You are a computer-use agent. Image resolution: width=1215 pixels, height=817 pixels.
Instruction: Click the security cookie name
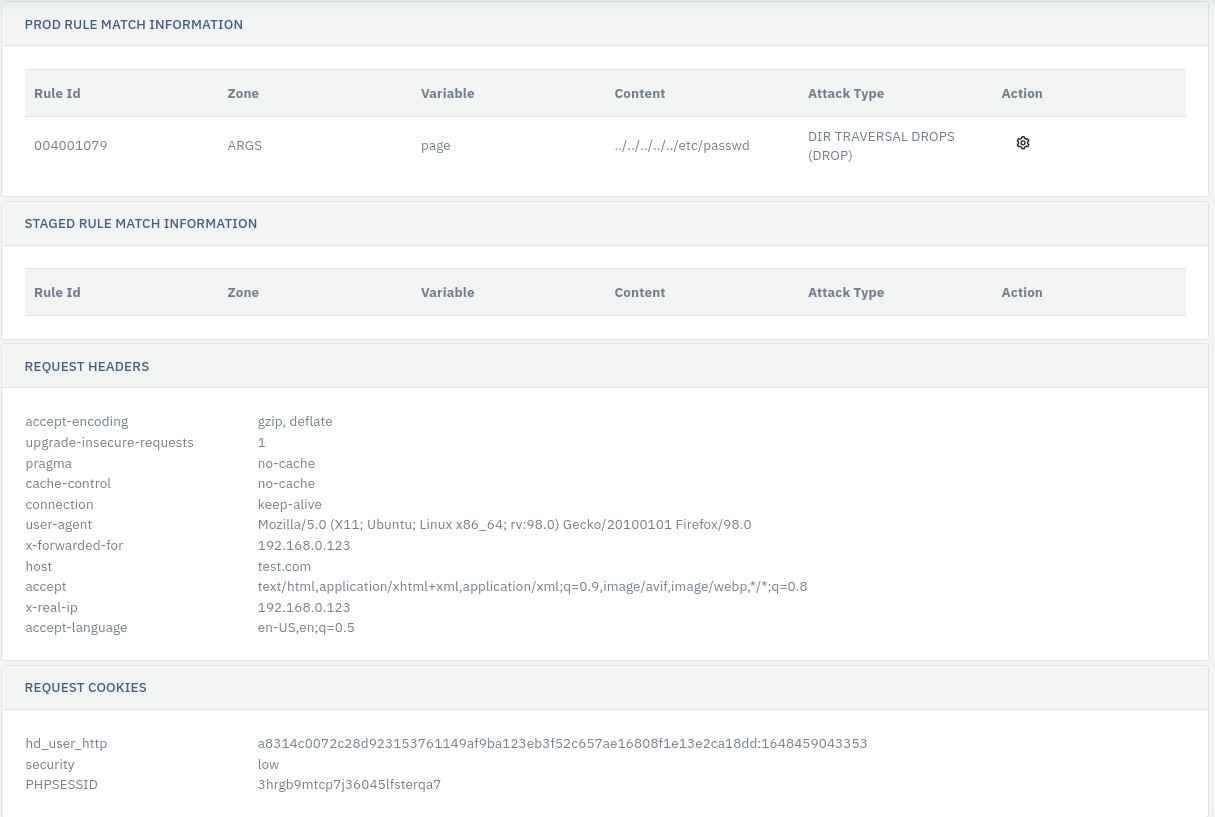coord(50,765)
